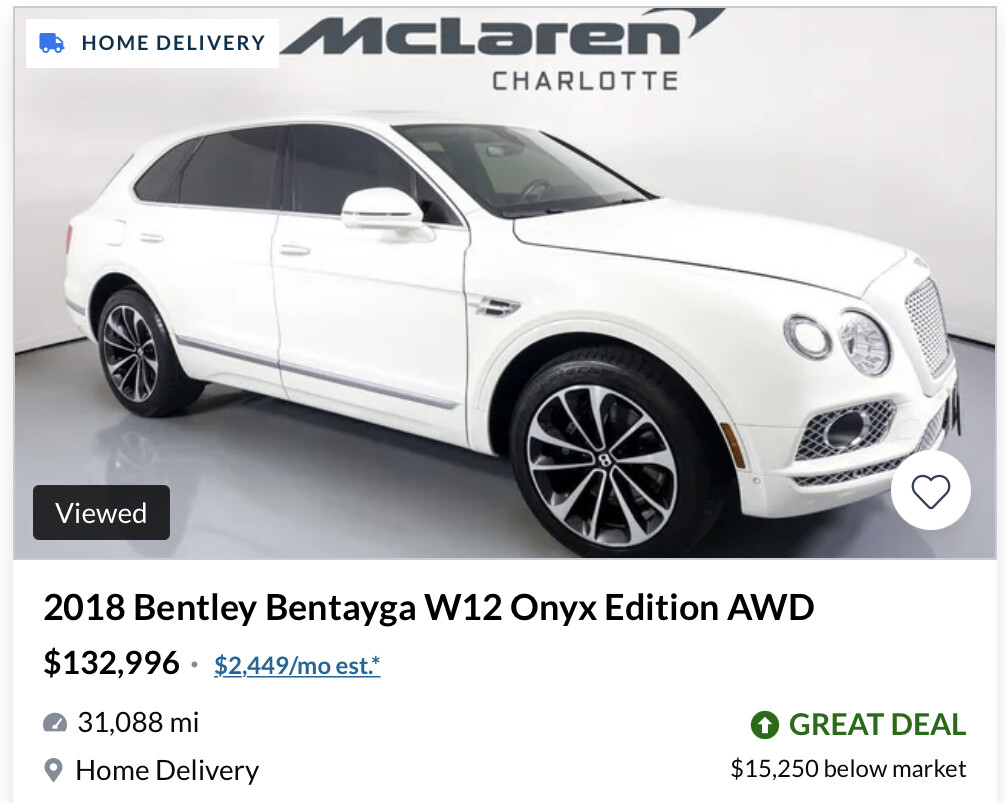Click the heart favorite icon
Image resolution: width=1006 pixels, height=803 pixels.
pos(930,491)
